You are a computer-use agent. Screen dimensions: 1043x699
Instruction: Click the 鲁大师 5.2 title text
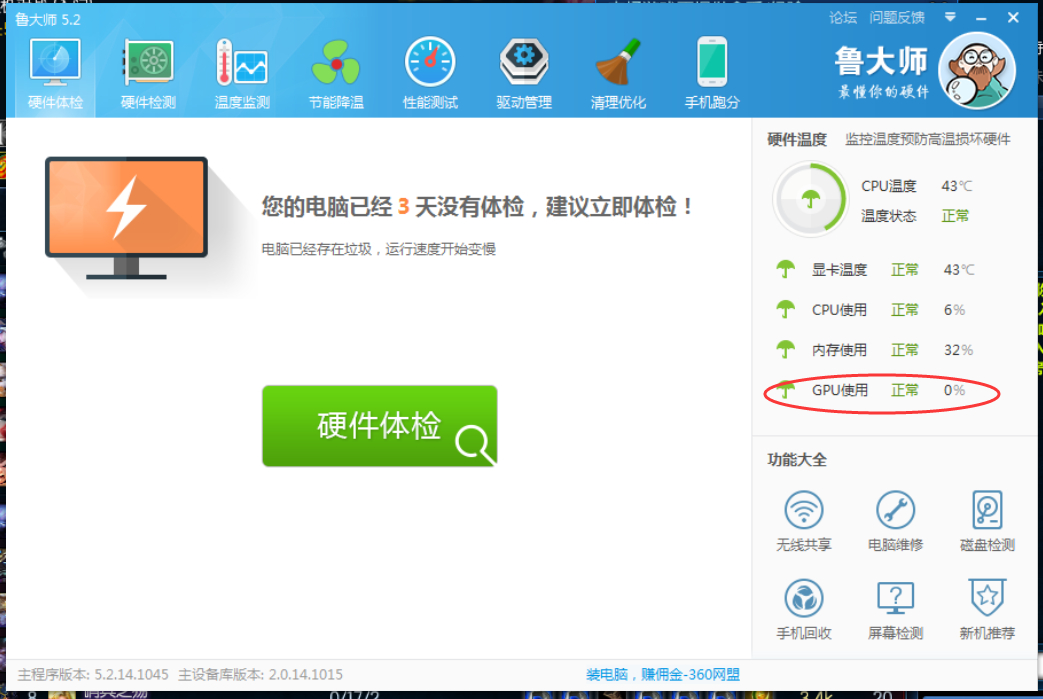coord(47,19)
